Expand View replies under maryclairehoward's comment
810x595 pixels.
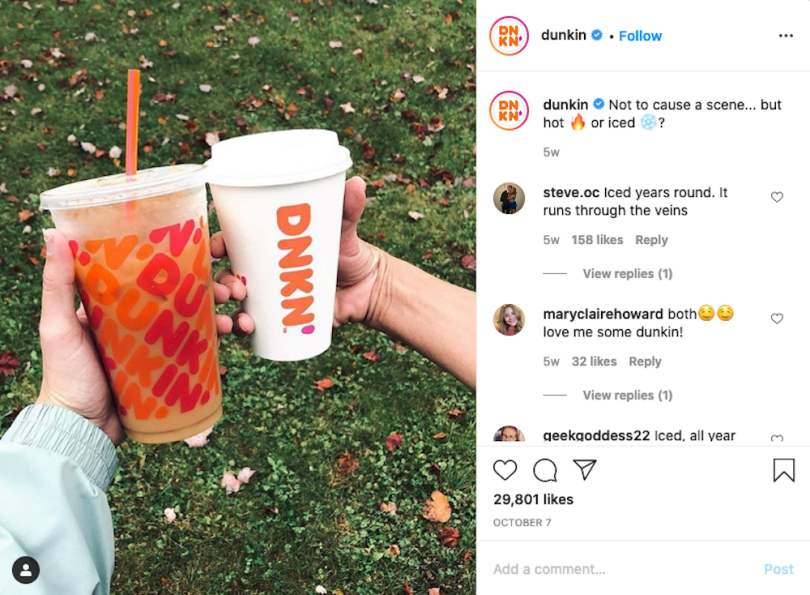[628, 395]
